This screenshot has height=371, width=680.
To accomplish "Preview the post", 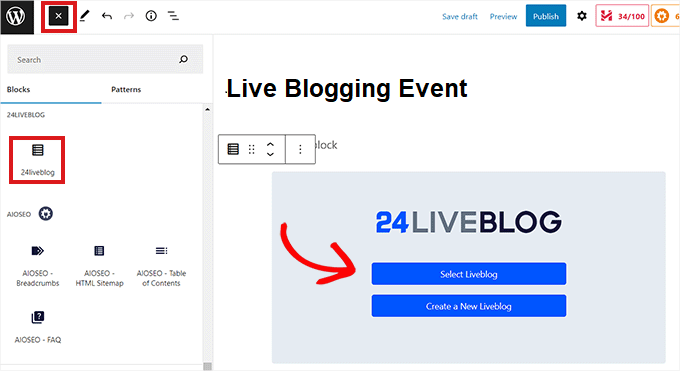I will point(503,16).
